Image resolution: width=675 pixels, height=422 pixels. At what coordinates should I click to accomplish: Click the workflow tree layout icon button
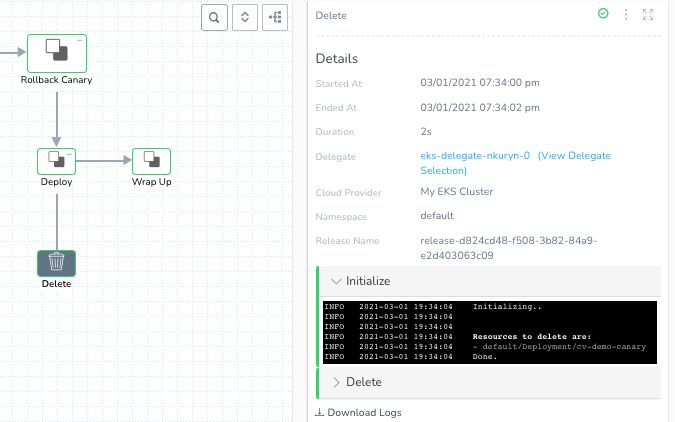coord(275,18)
